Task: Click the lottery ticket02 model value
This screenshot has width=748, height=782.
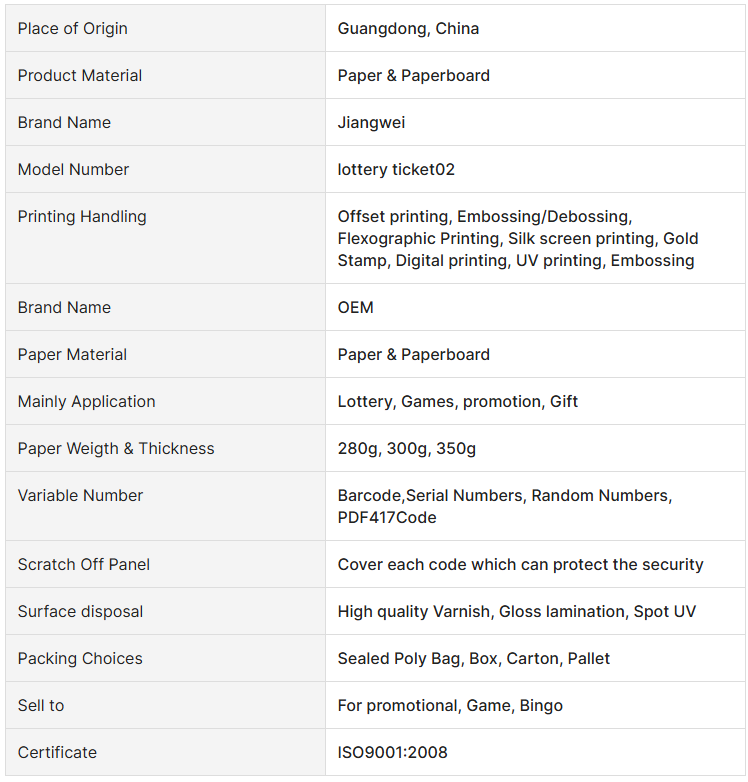Action: (396, 169)
